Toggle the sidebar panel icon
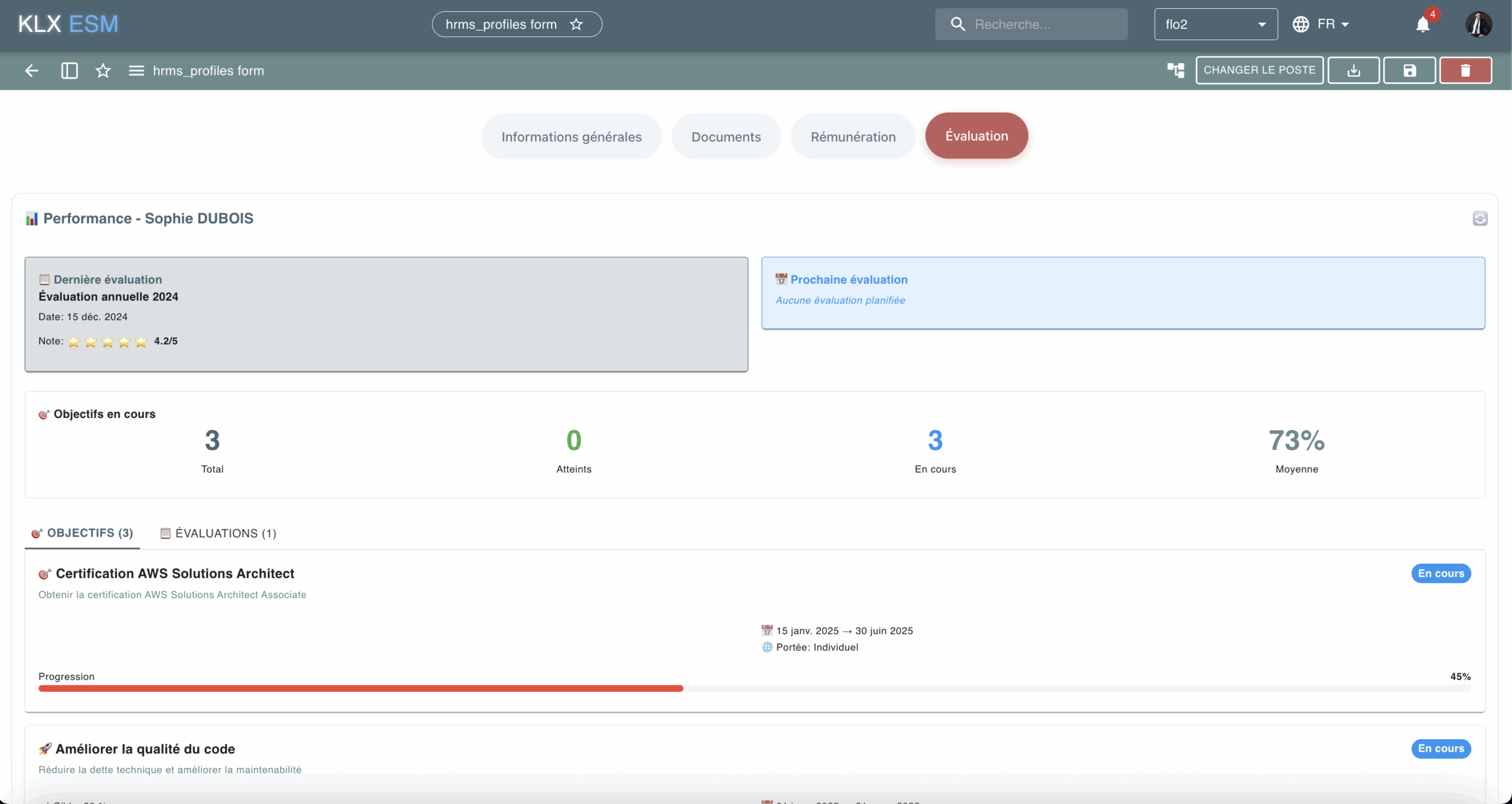Screen dimensions: 1512x804 point(69,71)
